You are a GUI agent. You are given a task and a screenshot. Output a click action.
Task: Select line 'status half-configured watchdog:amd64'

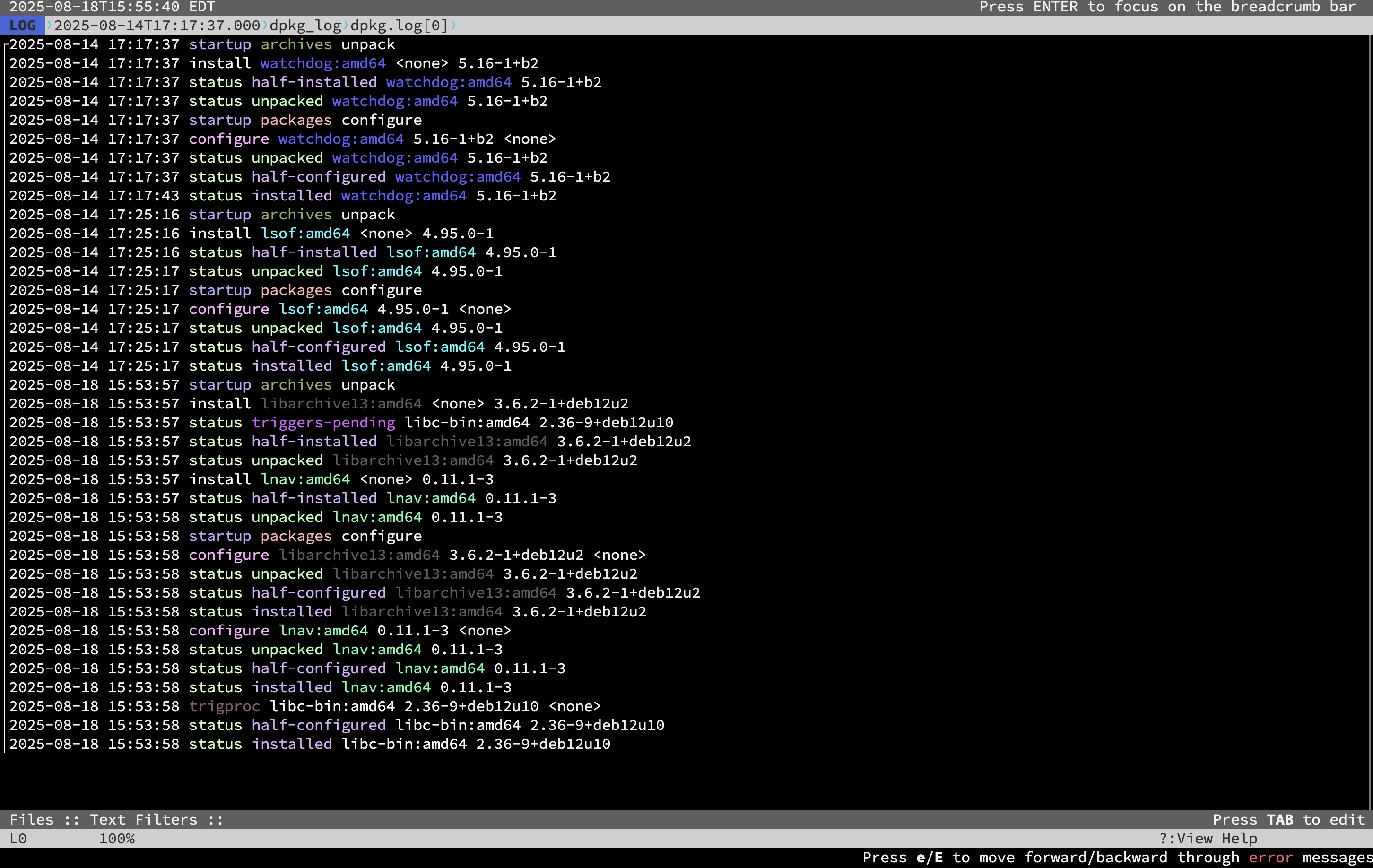pyautogui.click(x=310, y=177)
